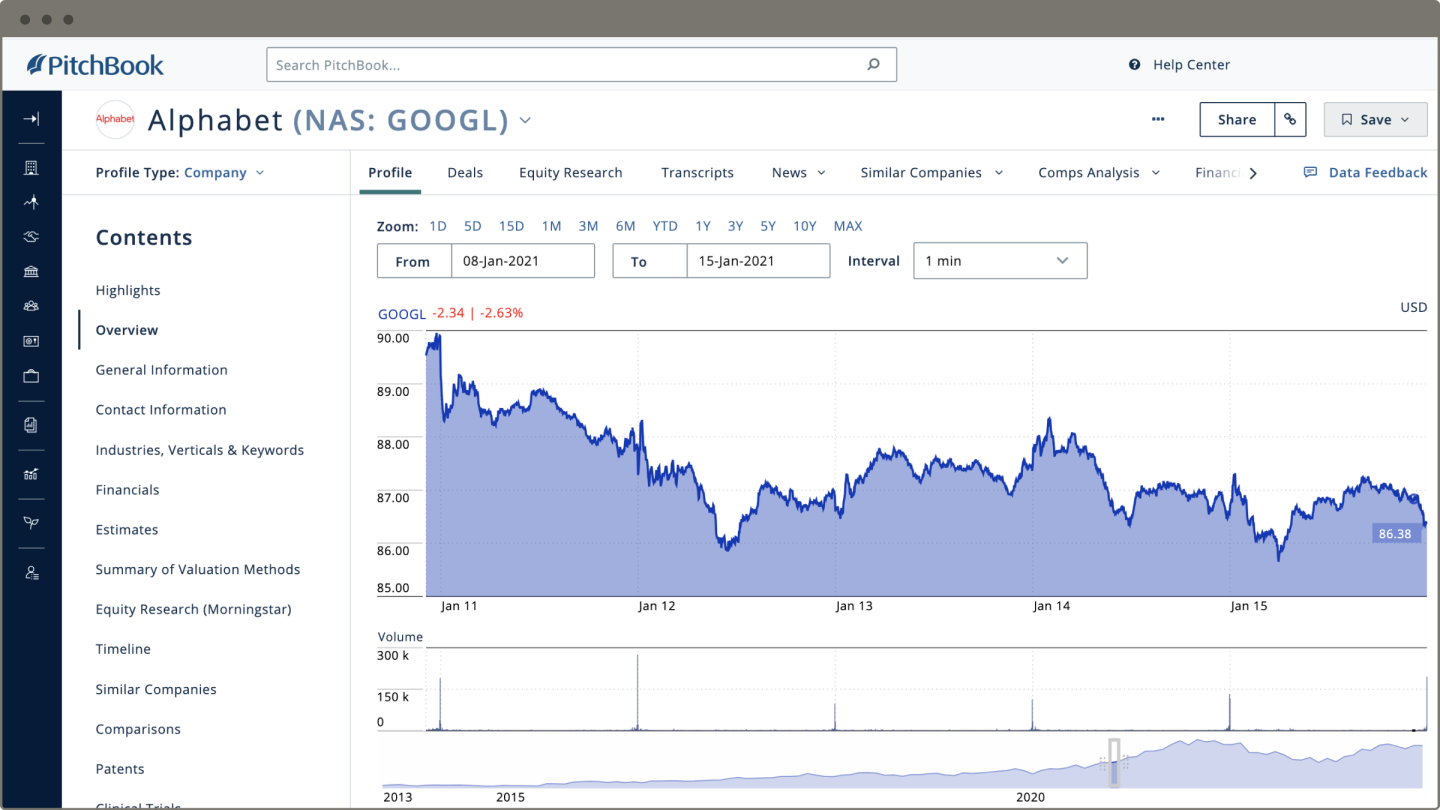Click the search magnifier icon

pos(873,65)
